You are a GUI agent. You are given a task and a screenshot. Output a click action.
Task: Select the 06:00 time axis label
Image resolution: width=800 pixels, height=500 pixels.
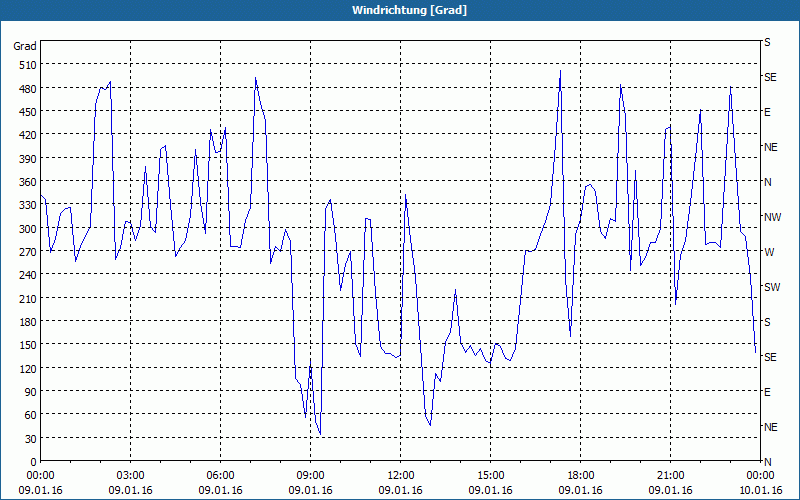pyautogui.click(x=220, y=476)
